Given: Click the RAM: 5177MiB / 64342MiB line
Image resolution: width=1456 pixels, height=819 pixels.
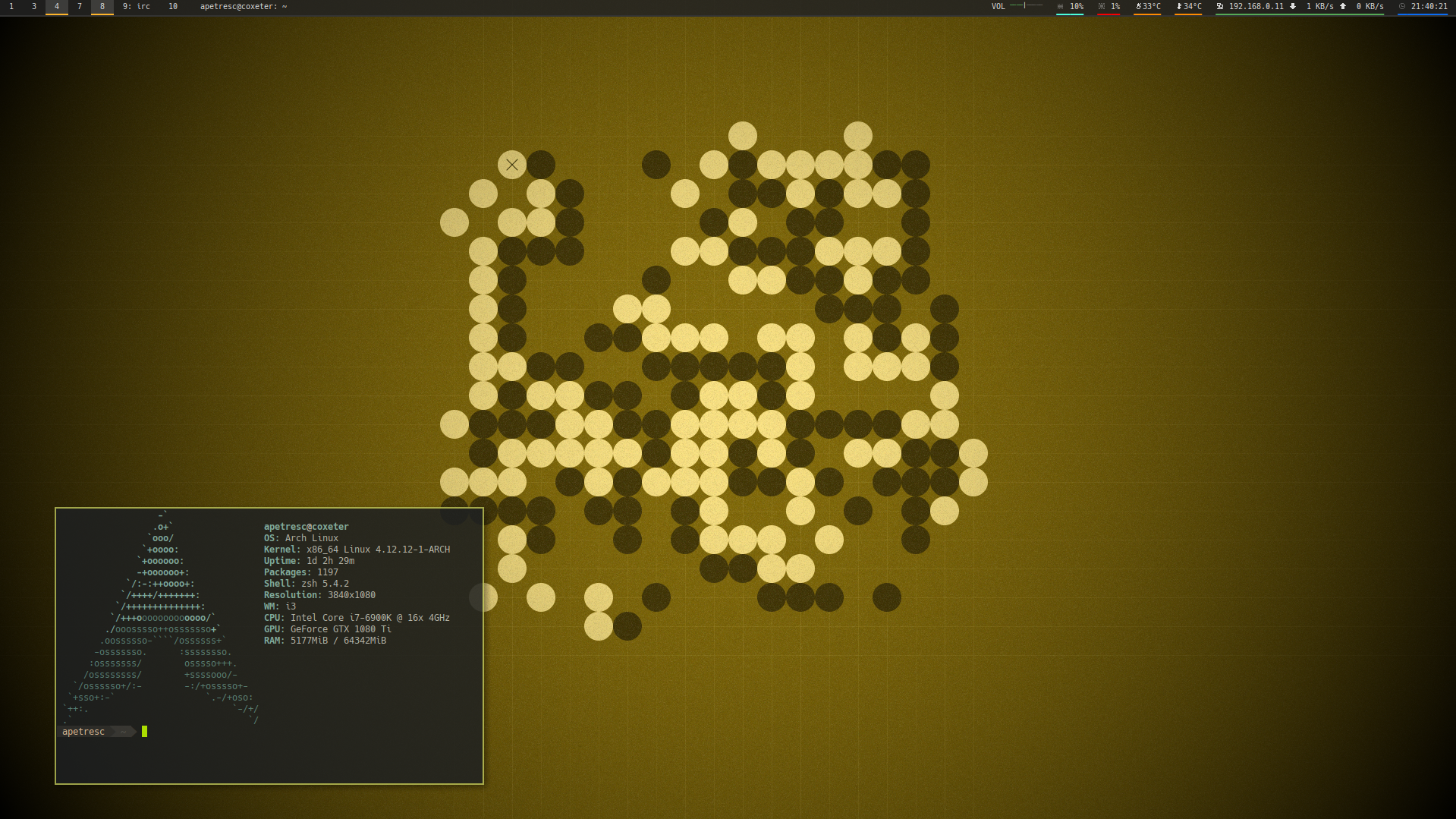Looking at the screenshot, I should (325, 641).
